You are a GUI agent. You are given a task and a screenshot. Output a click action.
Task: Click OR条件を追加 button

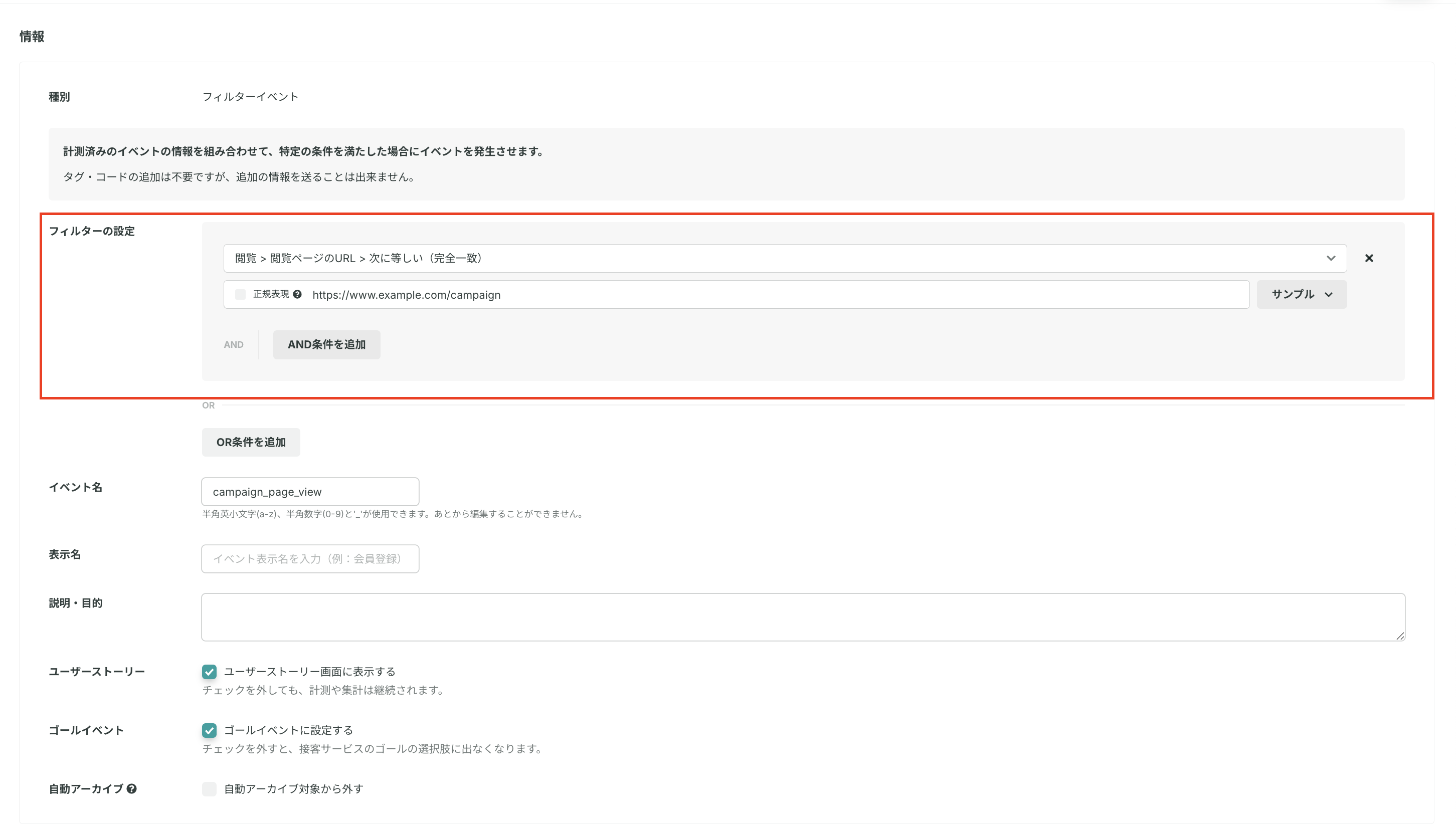[x=251, y=442]
